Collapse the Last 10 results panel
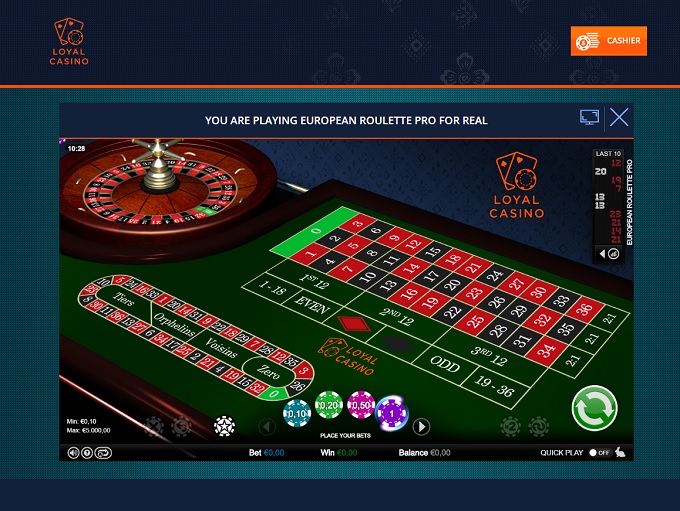The width and height of the screenshot is (680, 511). pos(602,254)
